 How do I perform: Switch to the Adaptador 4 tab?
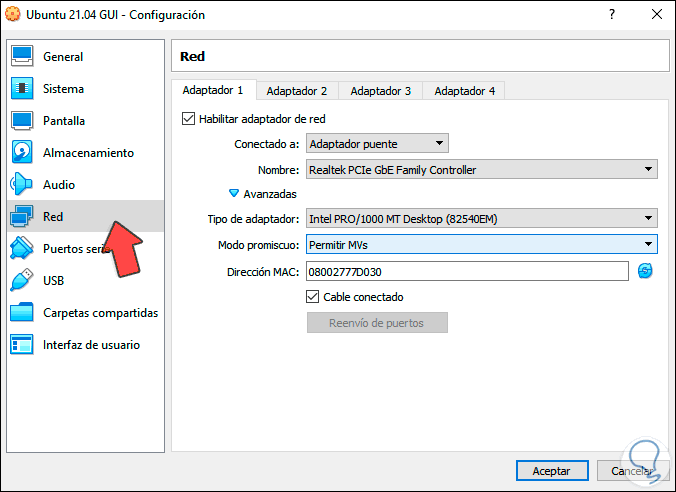click(464, 91)
